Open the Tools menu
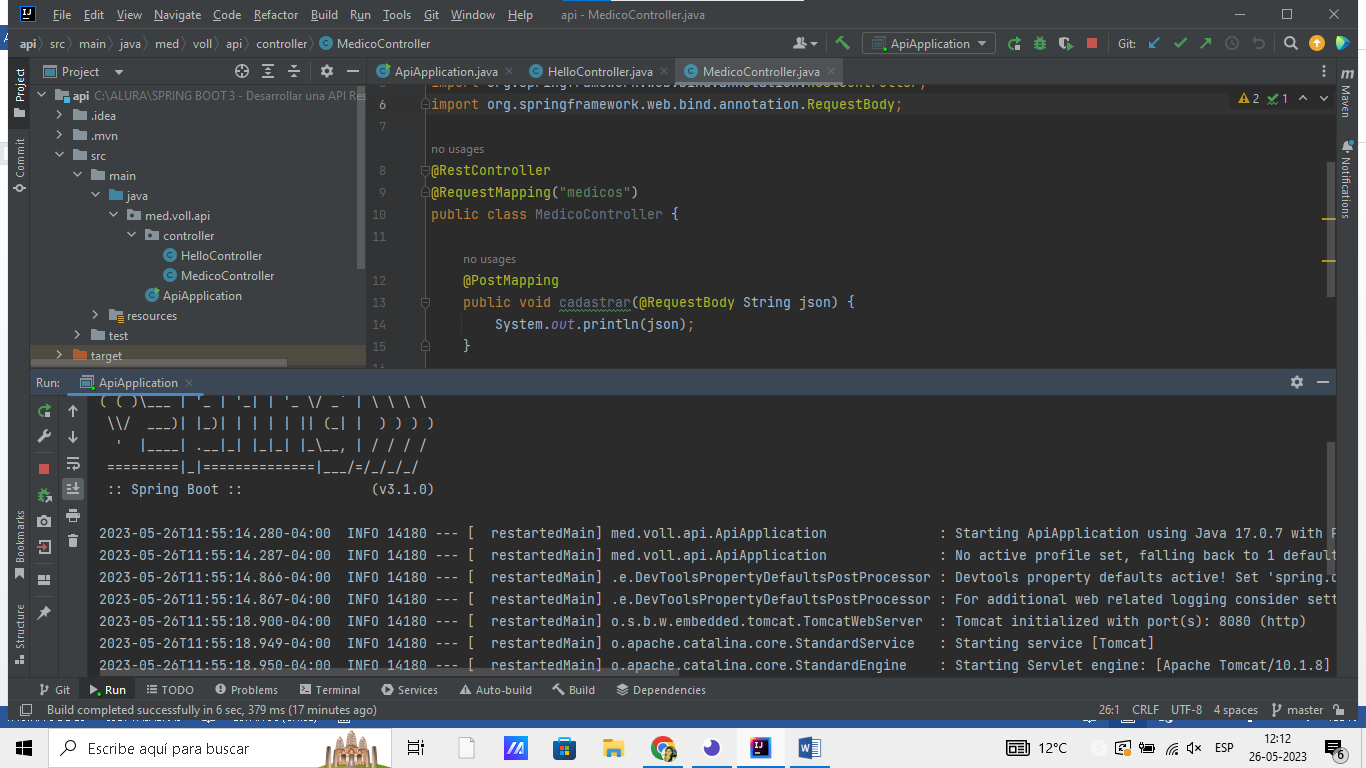The height and width of the screenshot is (768, 1366). tap(397, 15)
